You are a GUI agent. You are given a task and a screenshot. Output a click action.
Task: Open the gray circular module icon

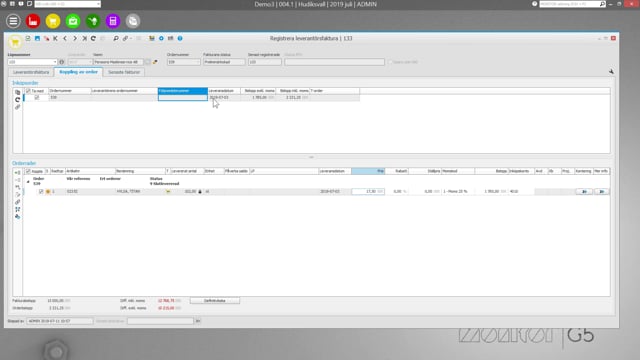click(133, 21)
